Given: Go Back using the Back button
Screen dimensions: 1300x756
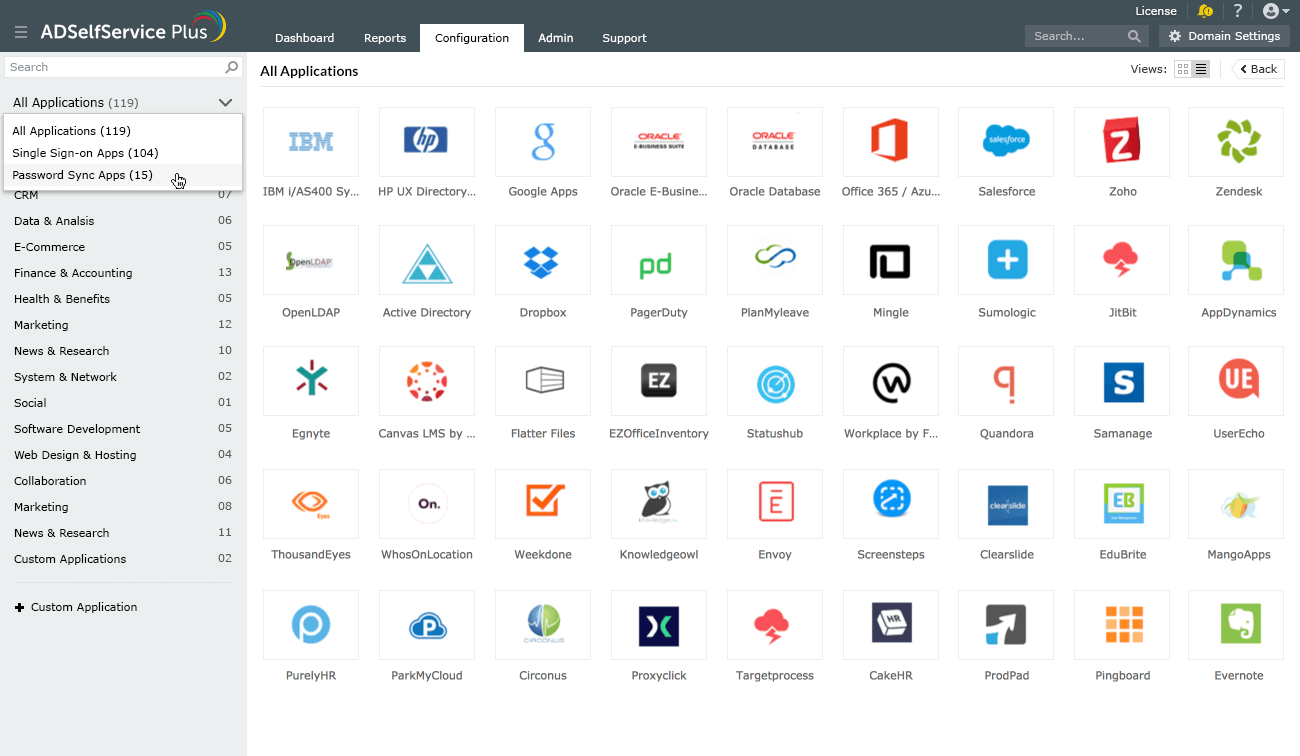Looking at the screenshot, I should tap(1259, 69).
